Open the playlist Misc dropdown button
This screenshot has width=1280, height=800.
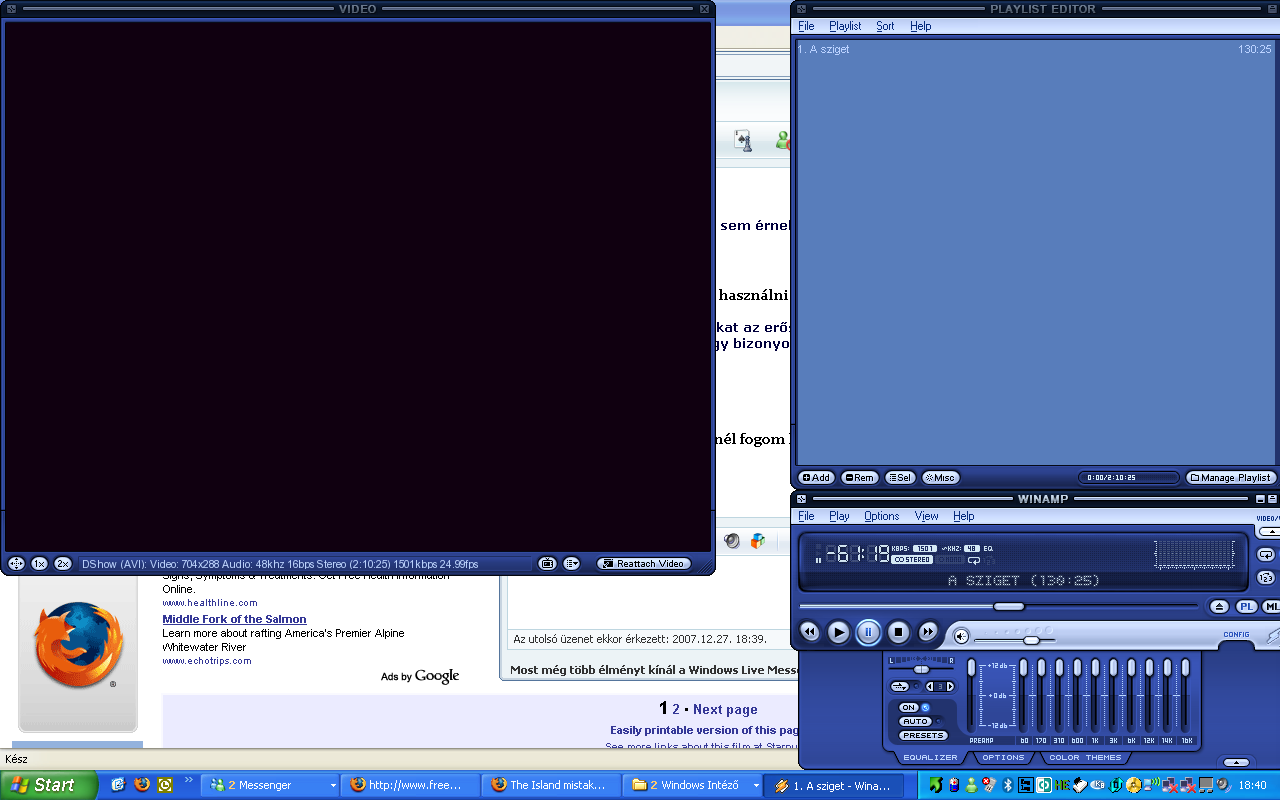[941, 478]
